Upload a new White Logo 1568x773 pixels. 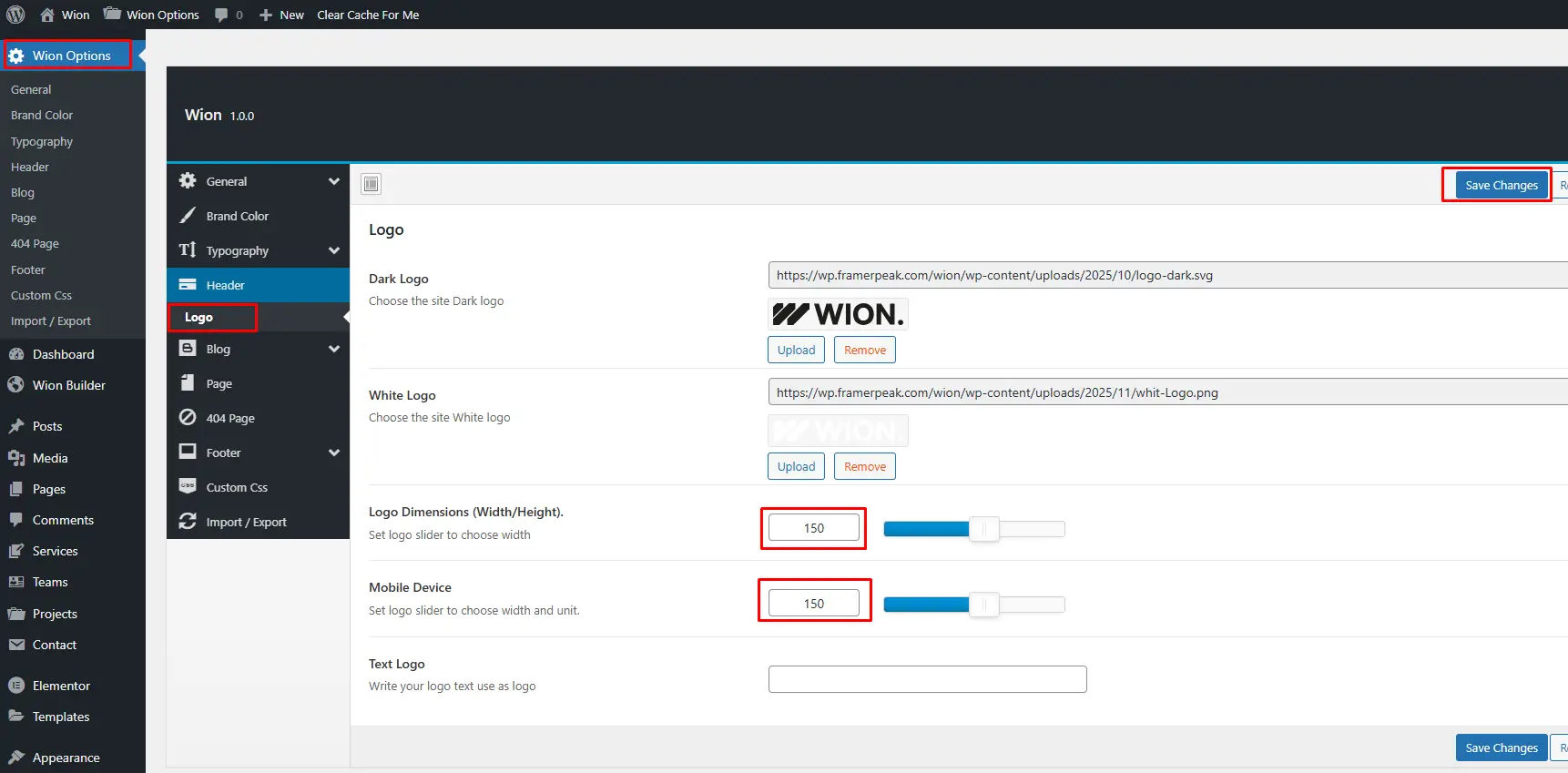pyautogui.click(x=796, y=466)
